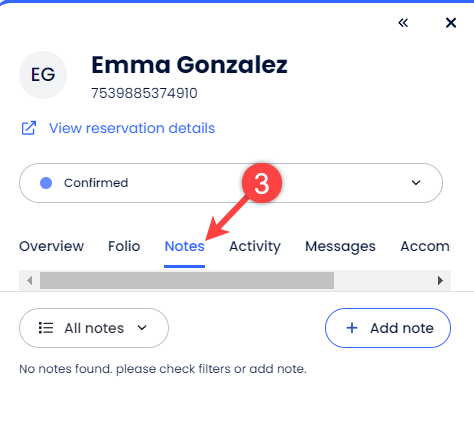
Task: Click the list icon in notes filter
Action: point(46,328)
